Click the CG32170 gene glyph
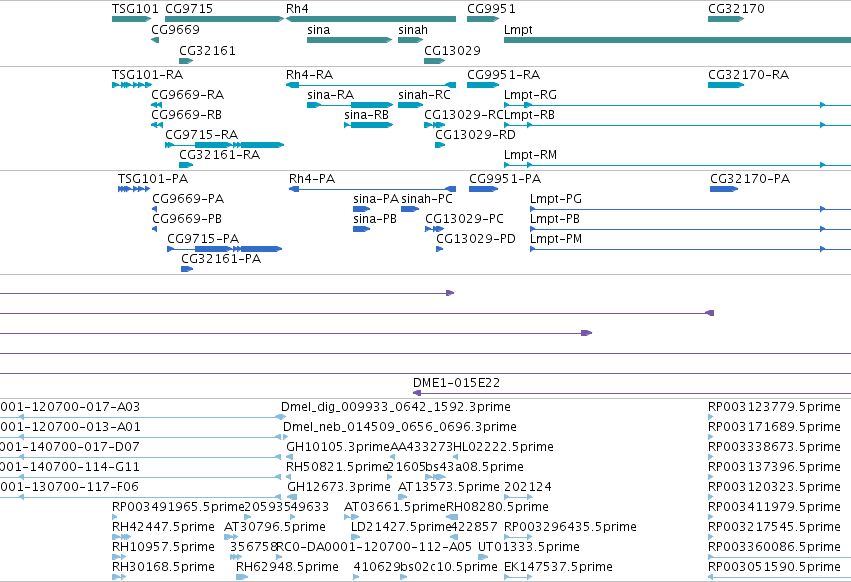This screenshot has height=582, width=851. (x=726, y=19)
